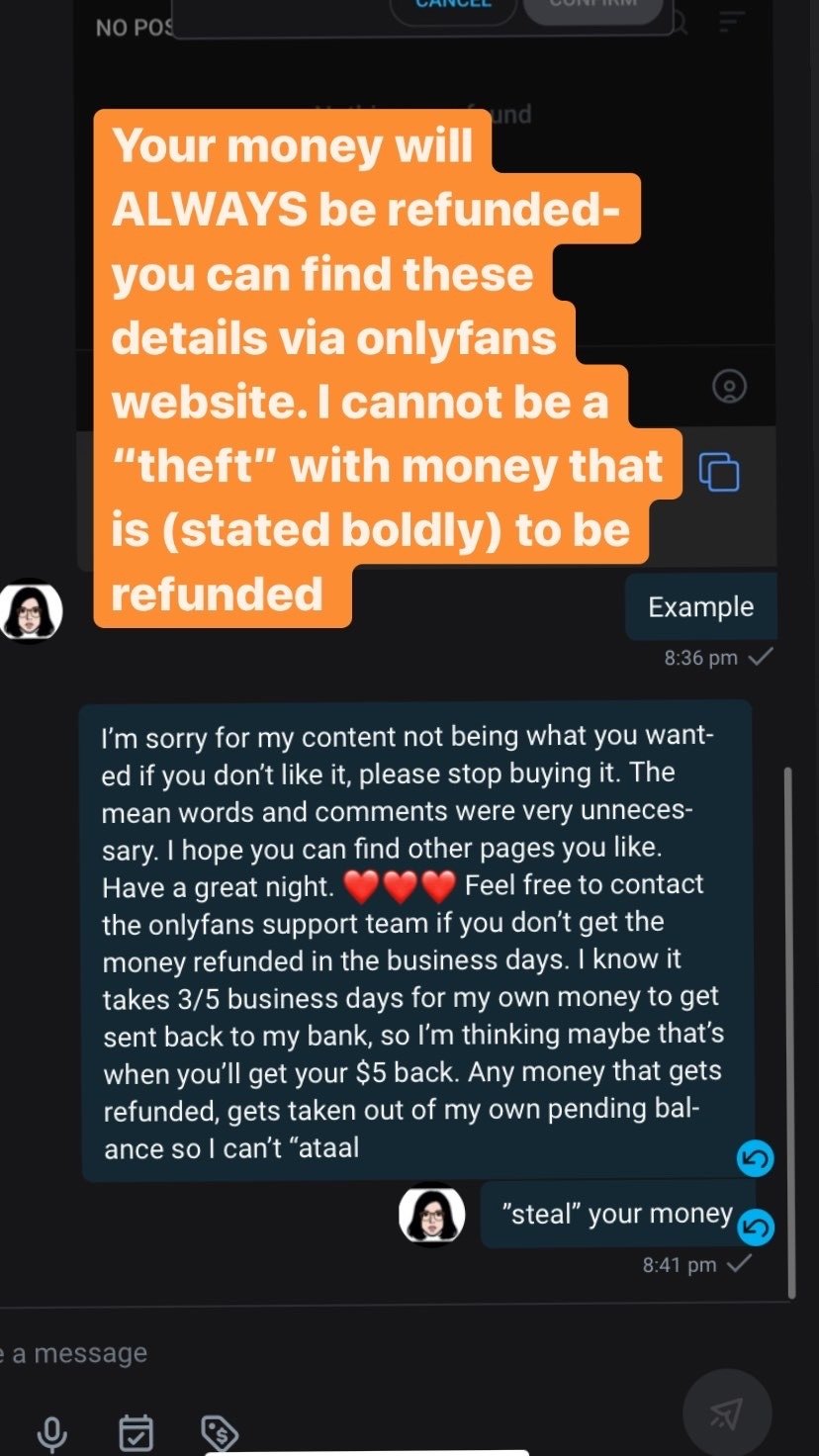Viewport: 819px width, 1456px height.
Task: Click the search magnifier icon at top
Action: point(681,22)
